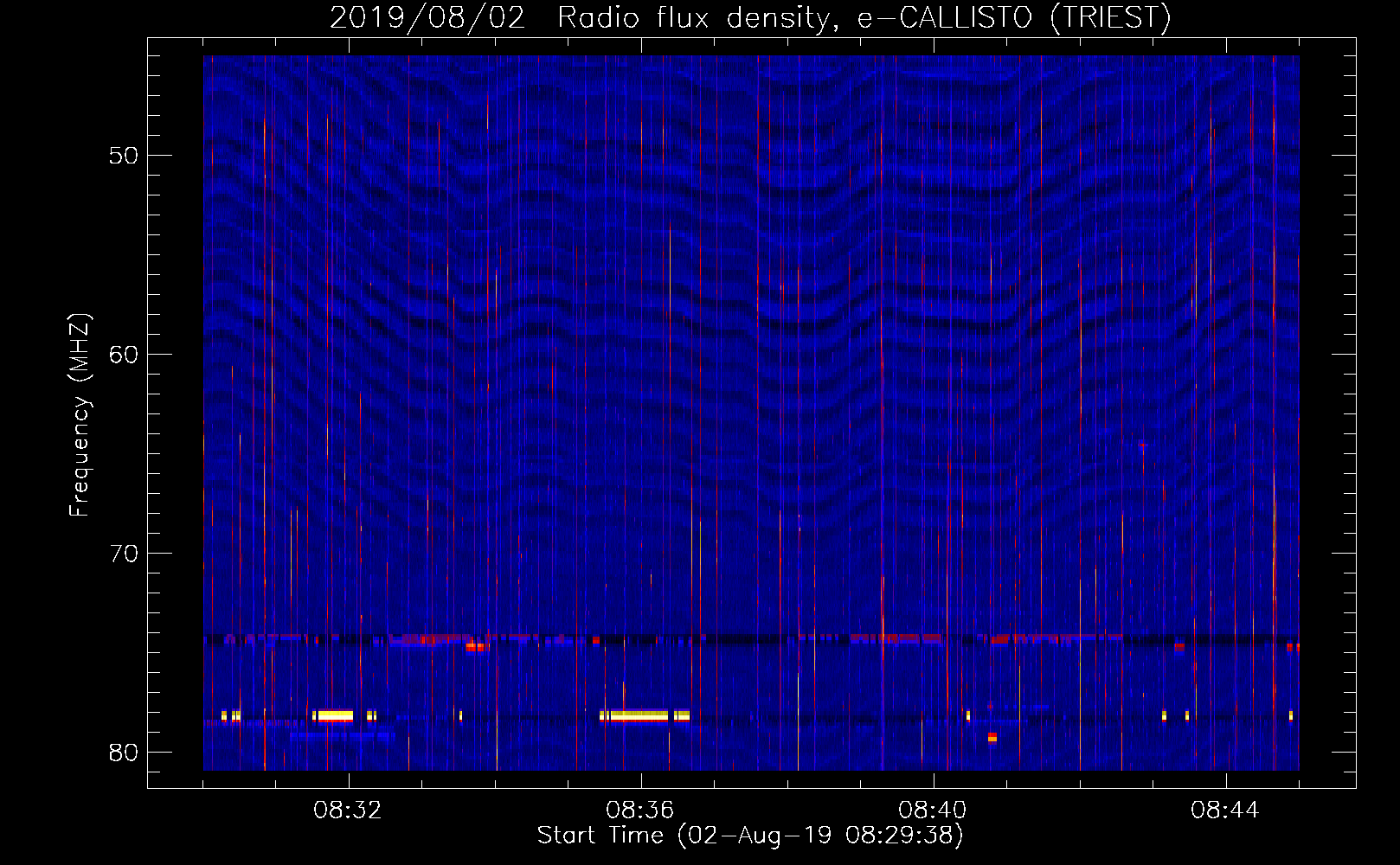Click the 60 frequency tick label
Viewport: 1400px width, 865px height.
(x=124, y=355)
